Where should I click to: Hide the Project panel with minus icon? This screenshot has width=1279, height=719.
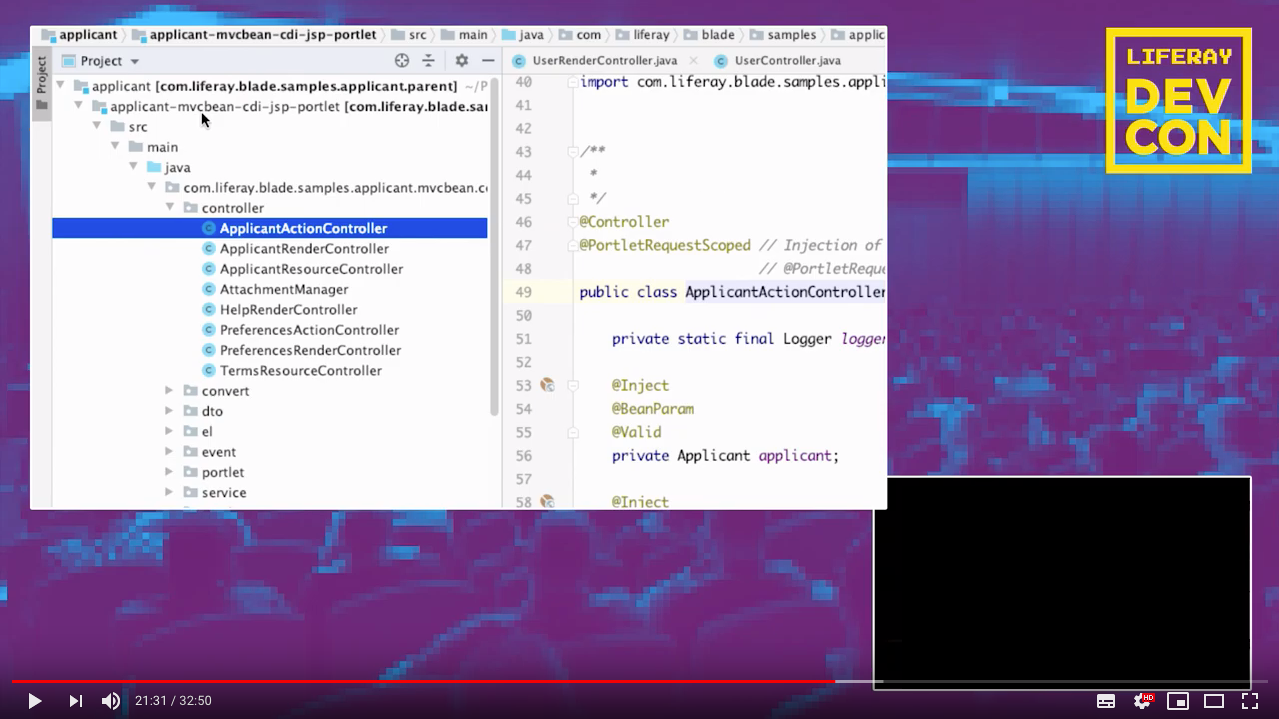tap(488, 61)
